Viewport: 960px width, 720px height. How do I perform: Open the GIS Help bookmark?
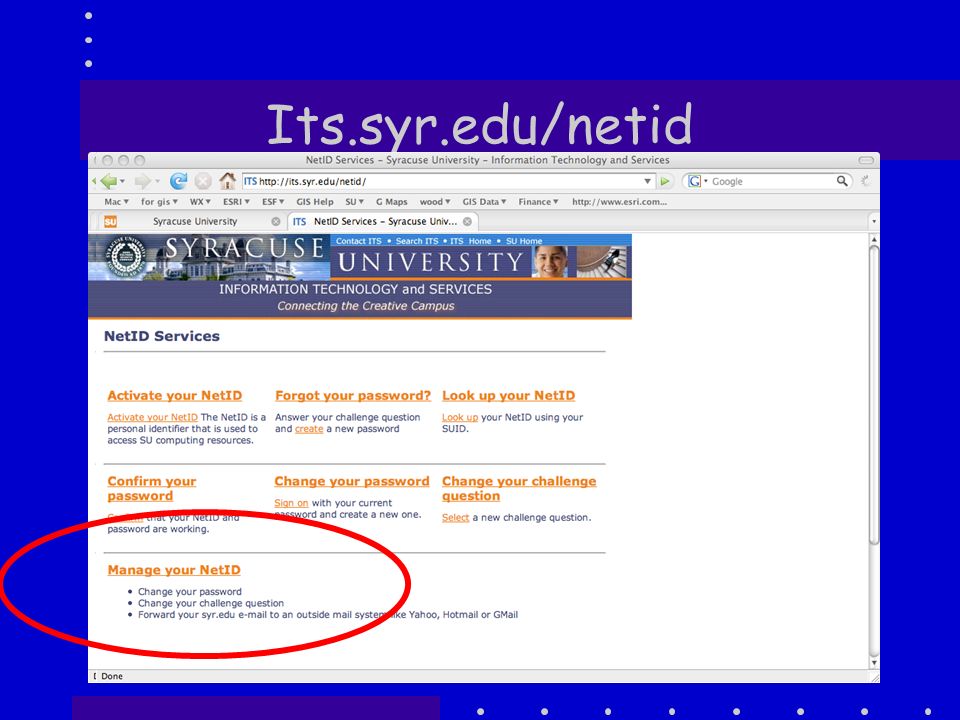pyautogui.click(x=315, y=201)
